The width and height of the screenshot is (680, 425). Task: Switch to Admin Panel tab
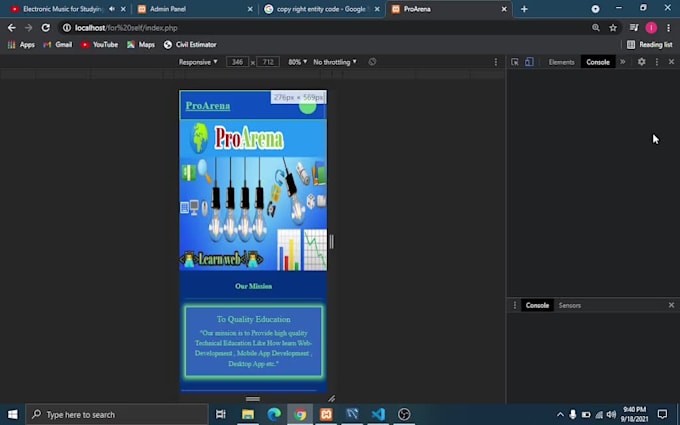(168, 9)
